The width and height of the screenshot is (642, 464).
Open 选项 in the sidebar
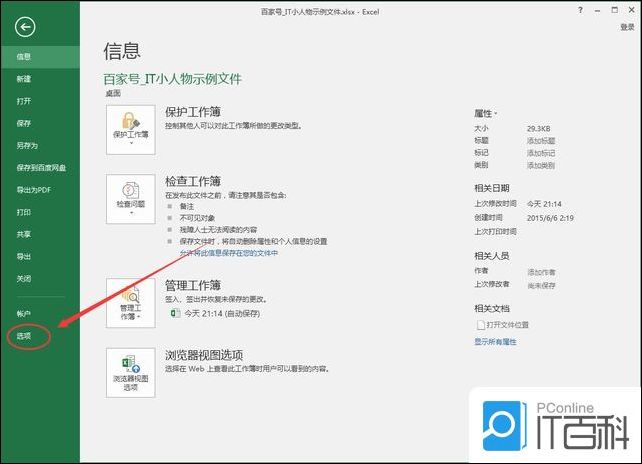[24, 336]
